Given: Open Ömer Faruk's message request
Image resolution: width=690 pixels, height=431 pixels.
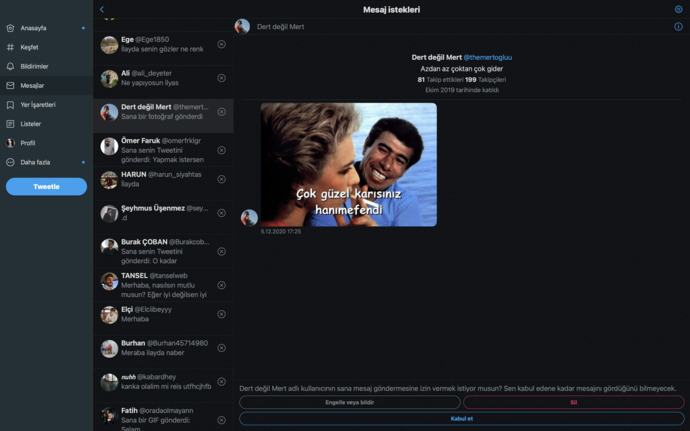Looking at the screenshot, I should [x=163, y=151].
